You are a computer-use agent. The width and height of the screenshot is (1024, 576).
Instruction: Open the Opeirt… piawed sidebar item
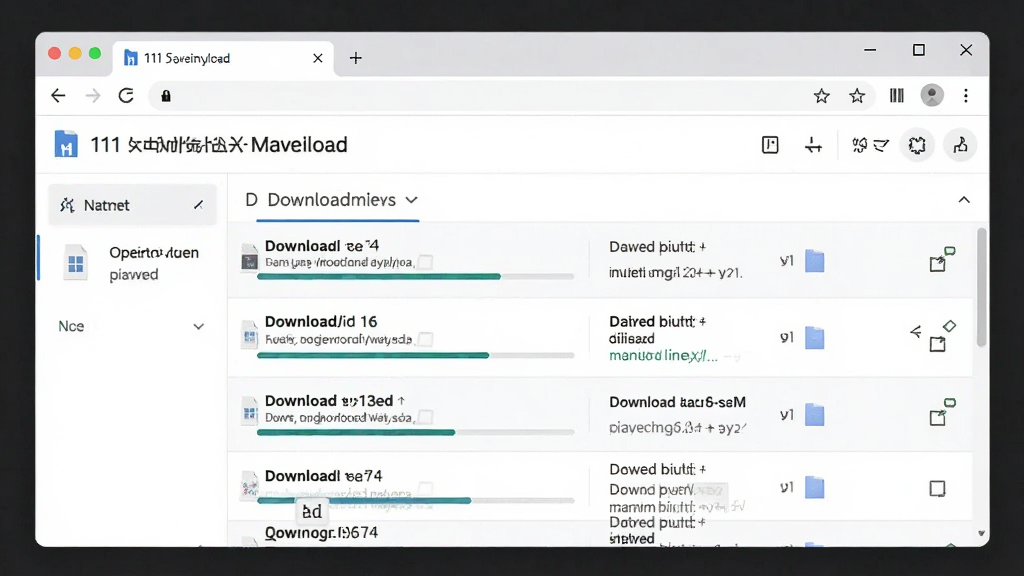(x=133, y=263)
